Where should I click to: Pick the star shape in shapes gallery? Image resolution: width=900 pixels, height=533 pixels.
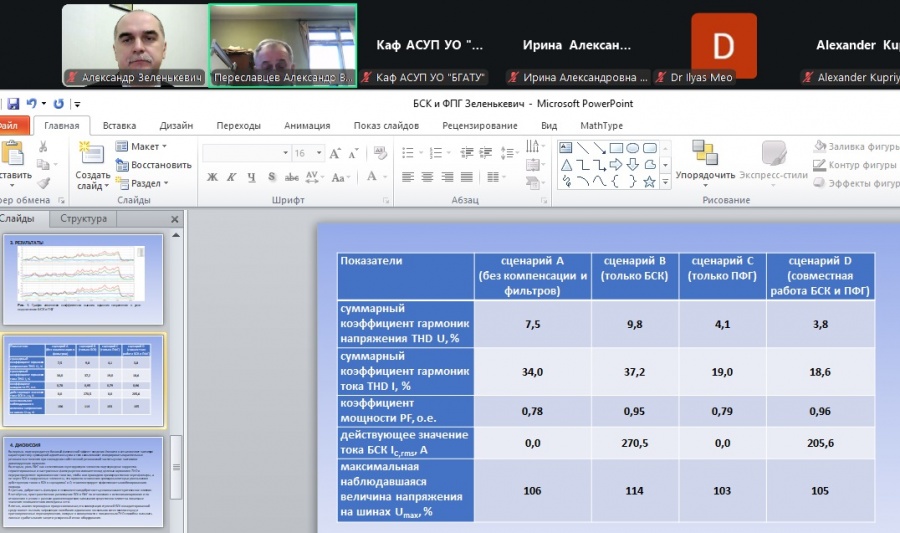coord(650,182)
